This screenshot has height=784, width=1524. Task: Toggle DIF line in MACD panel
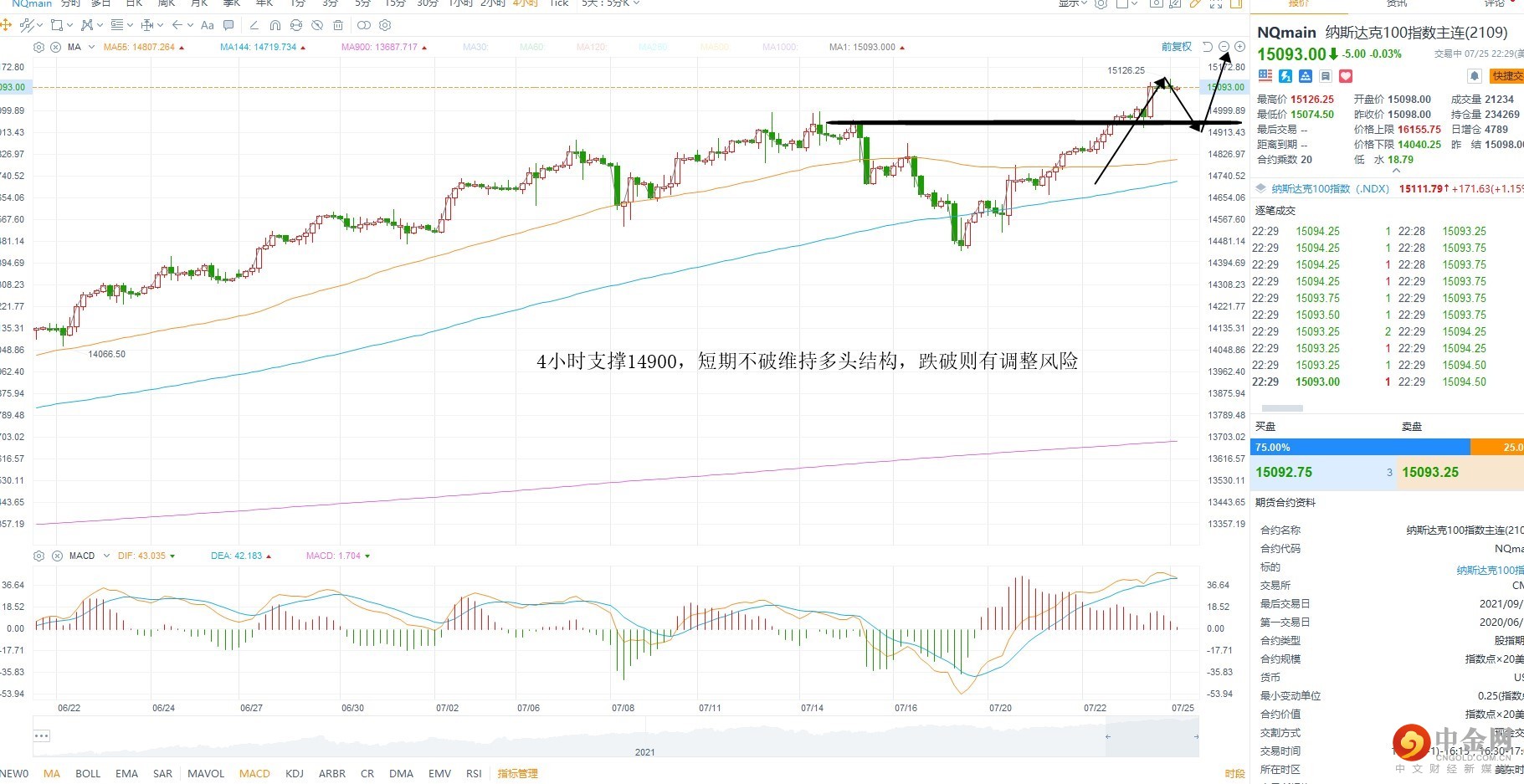[146, 556]
